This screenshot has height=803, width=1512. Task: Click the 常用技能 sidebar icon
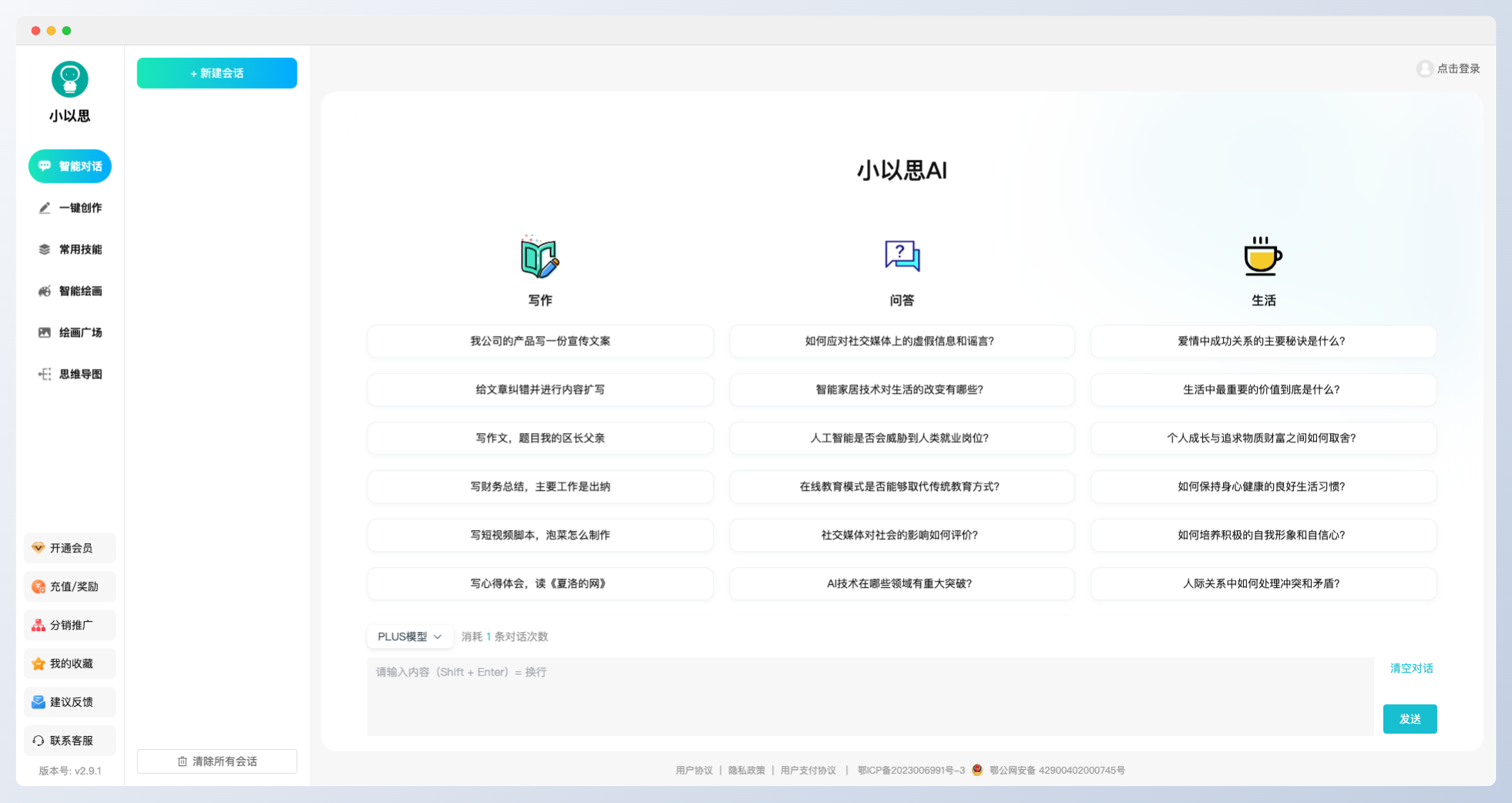click(x=69, y=249)
